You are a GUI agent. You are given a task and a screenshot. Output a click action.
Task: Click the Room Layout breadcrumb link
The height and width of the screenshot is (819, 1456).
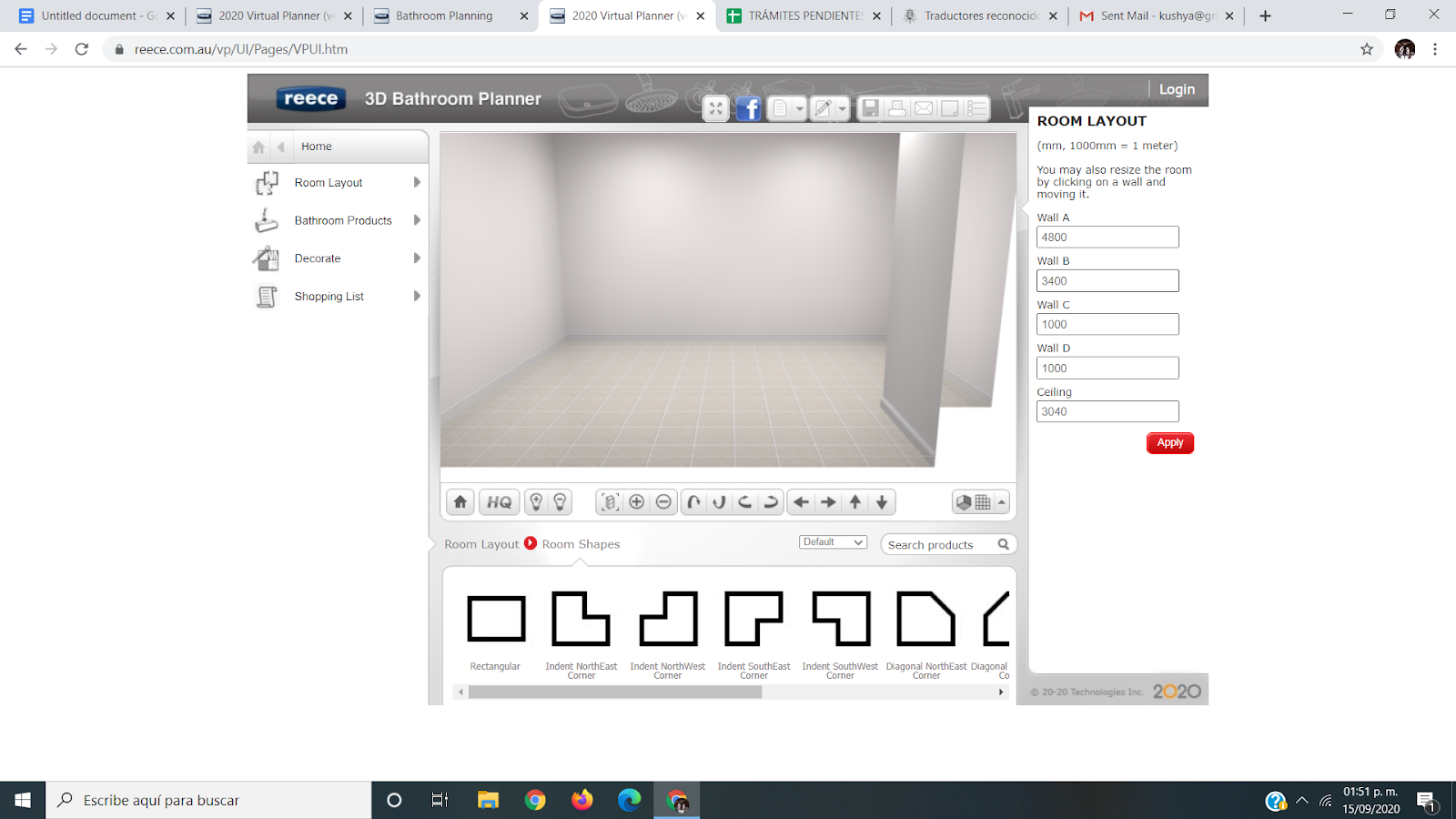tap(481, 544)
